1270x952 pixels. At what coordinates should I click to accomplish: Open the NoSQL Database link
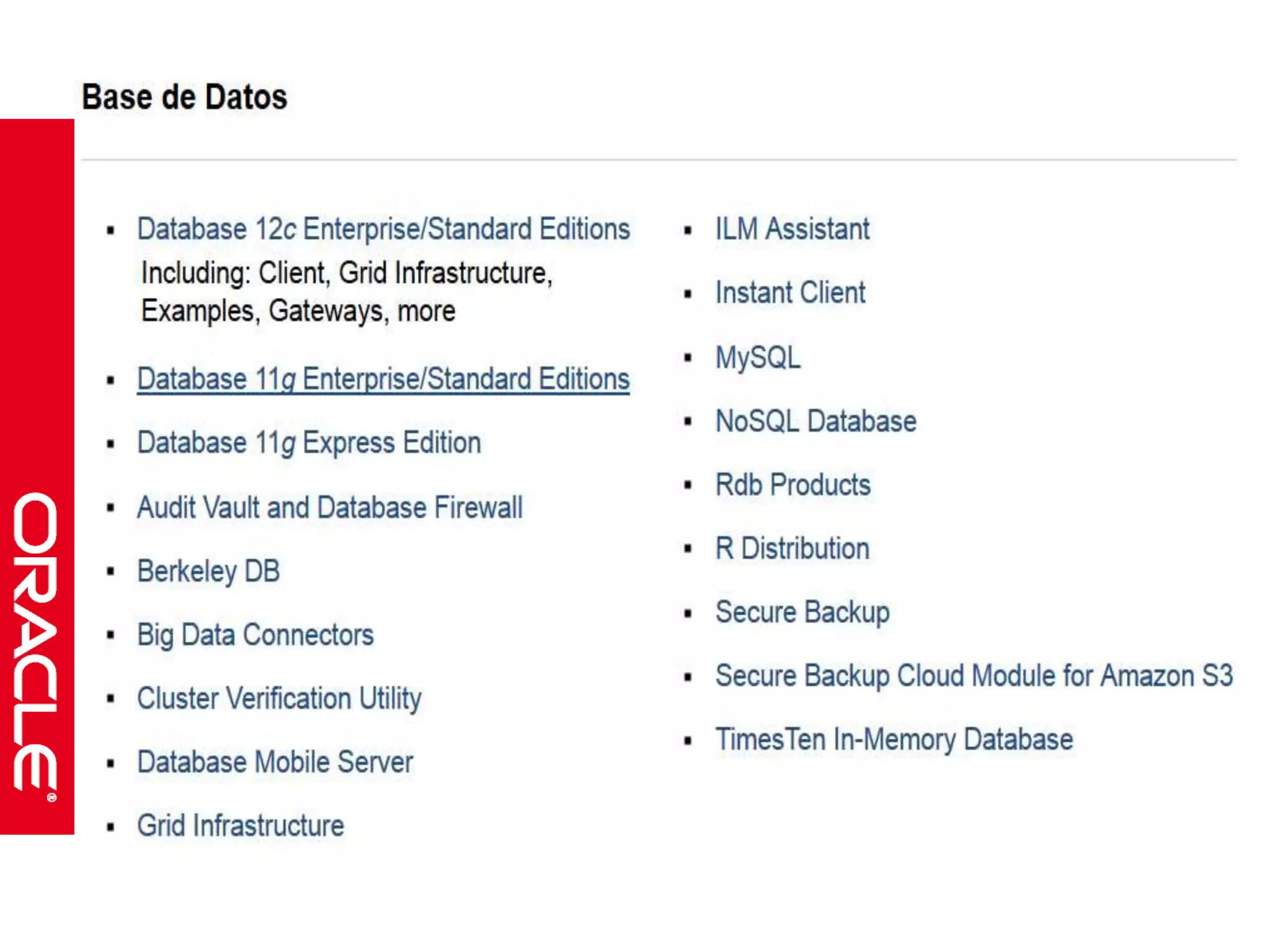pyautogui.click(x=816, y=421)
